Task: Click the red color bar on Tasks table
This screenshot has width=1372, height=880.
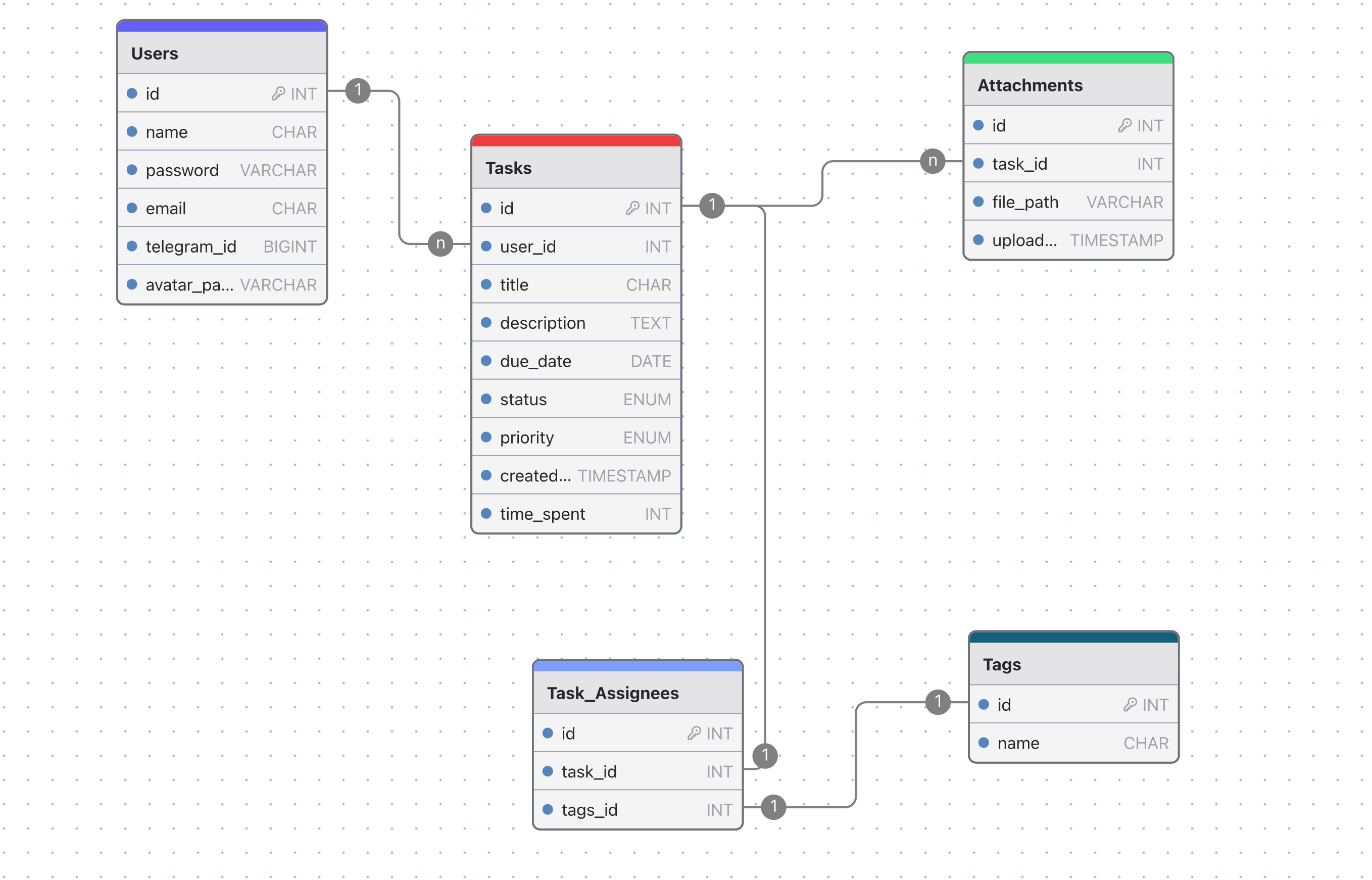Action: click(x=575, y=139)
